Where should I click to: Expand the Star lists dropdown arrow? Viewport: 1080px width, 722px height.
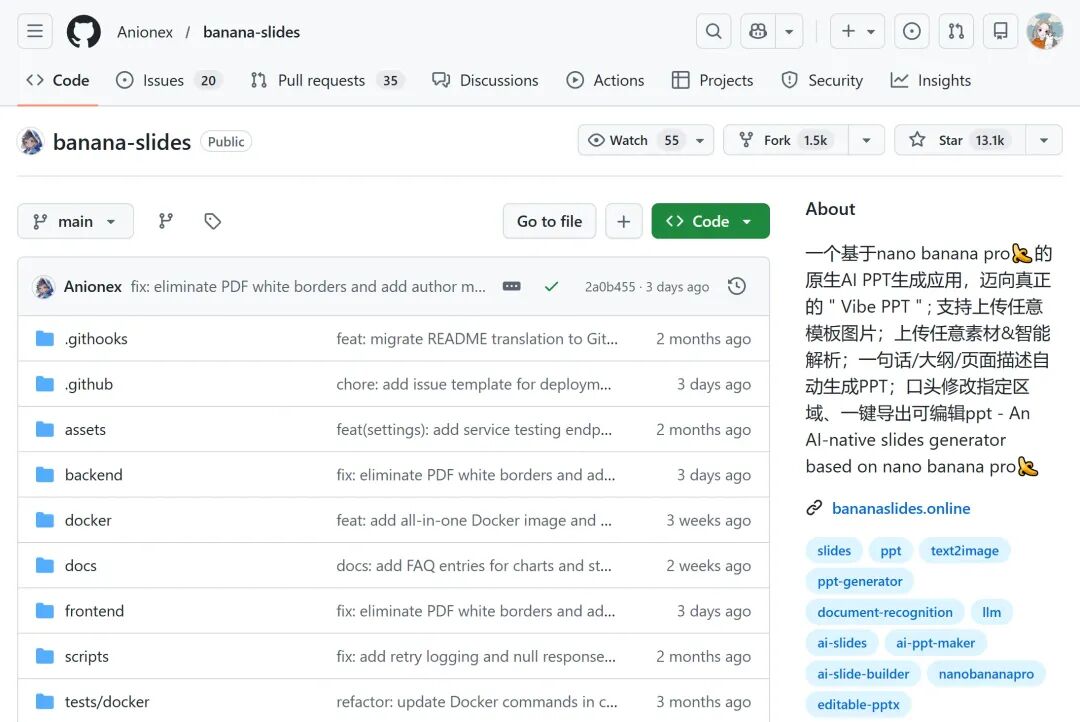[x=1044, y=141]
